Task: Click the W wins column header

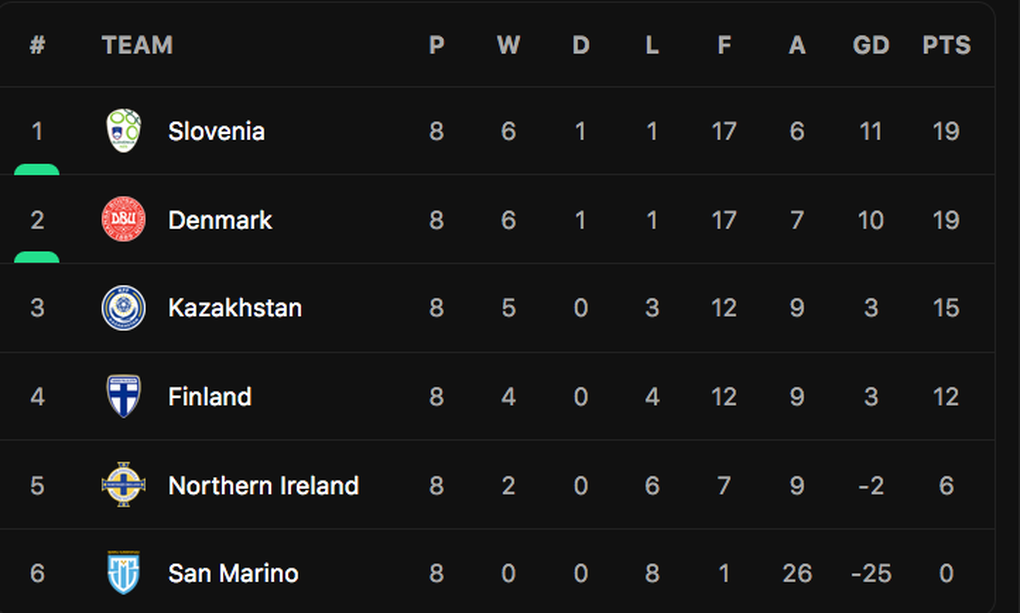Action: click(x=508, y=45)
